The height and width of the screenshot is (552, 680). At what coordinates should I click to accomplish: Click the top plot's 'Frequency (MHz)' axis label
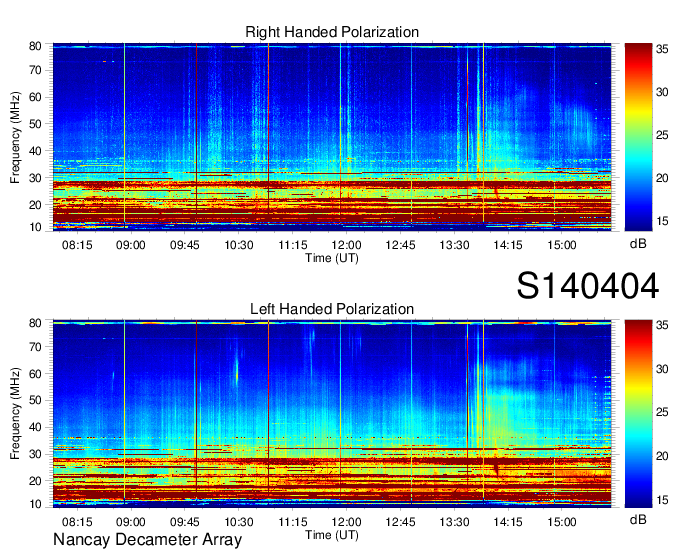click(x=15, y=137)
